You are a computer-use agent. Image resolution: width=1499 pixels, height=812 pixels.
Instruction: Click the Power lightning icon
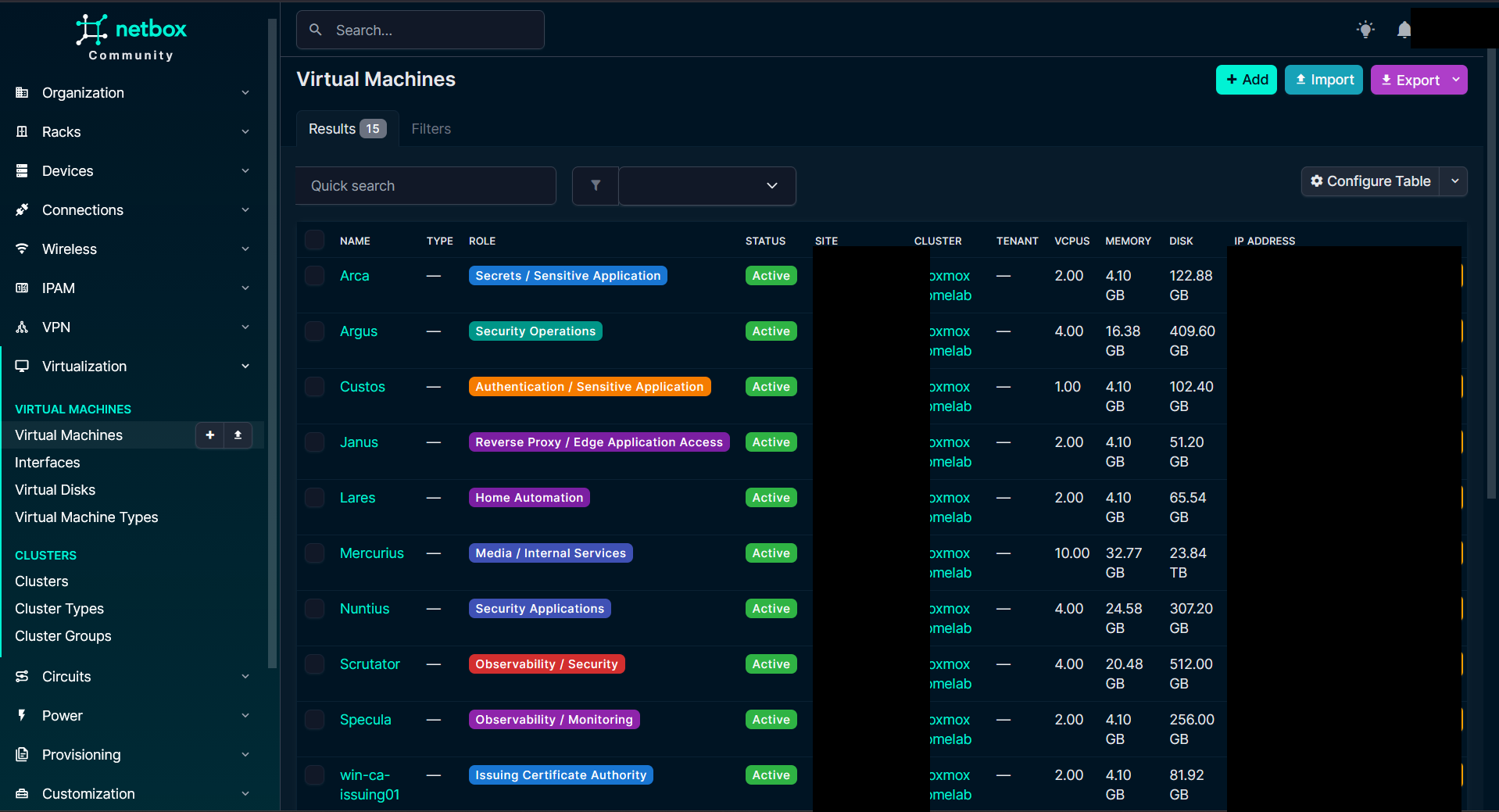coord(22,716)
